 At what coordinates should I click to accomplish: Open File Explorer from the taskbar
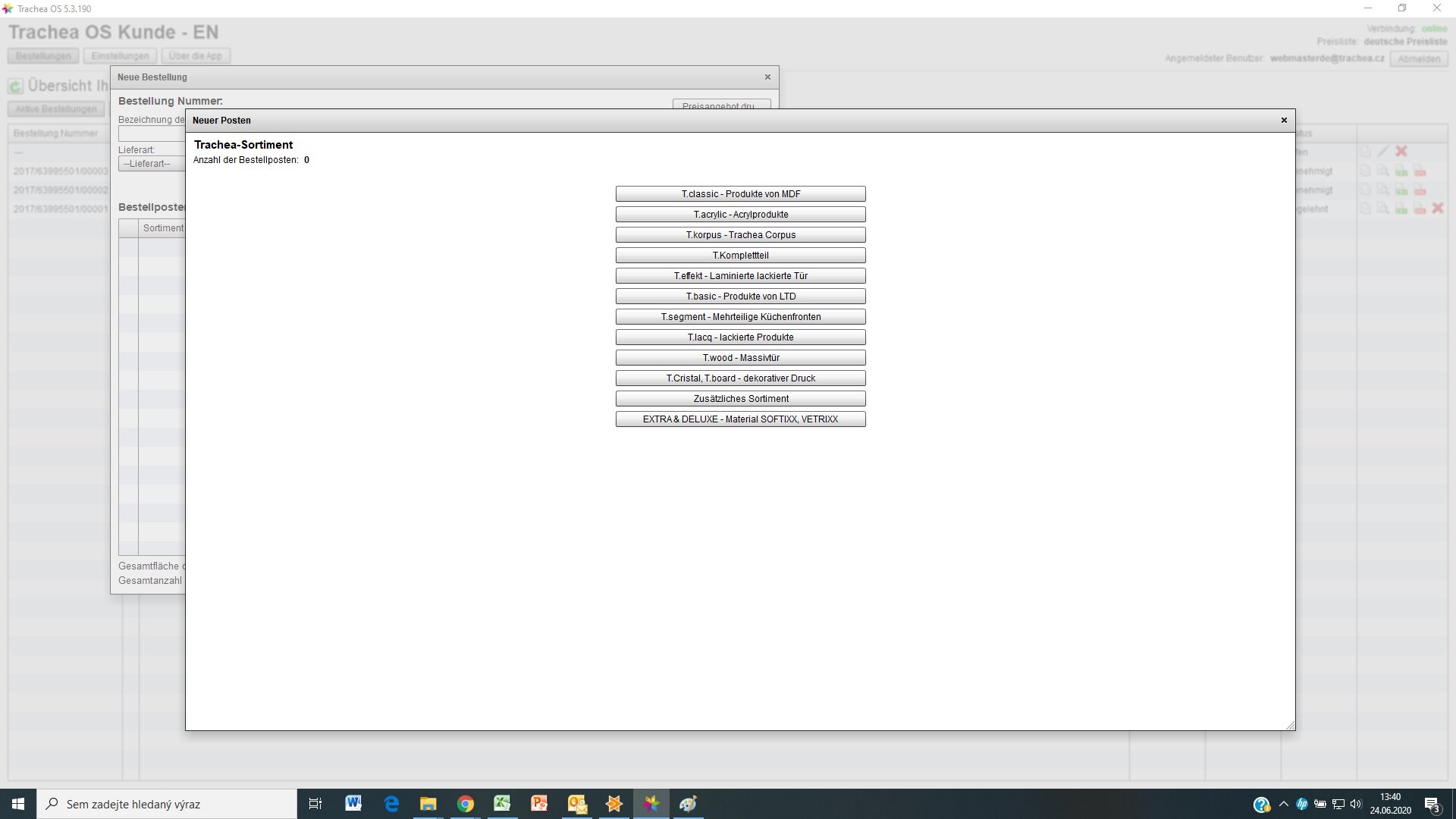428,804
